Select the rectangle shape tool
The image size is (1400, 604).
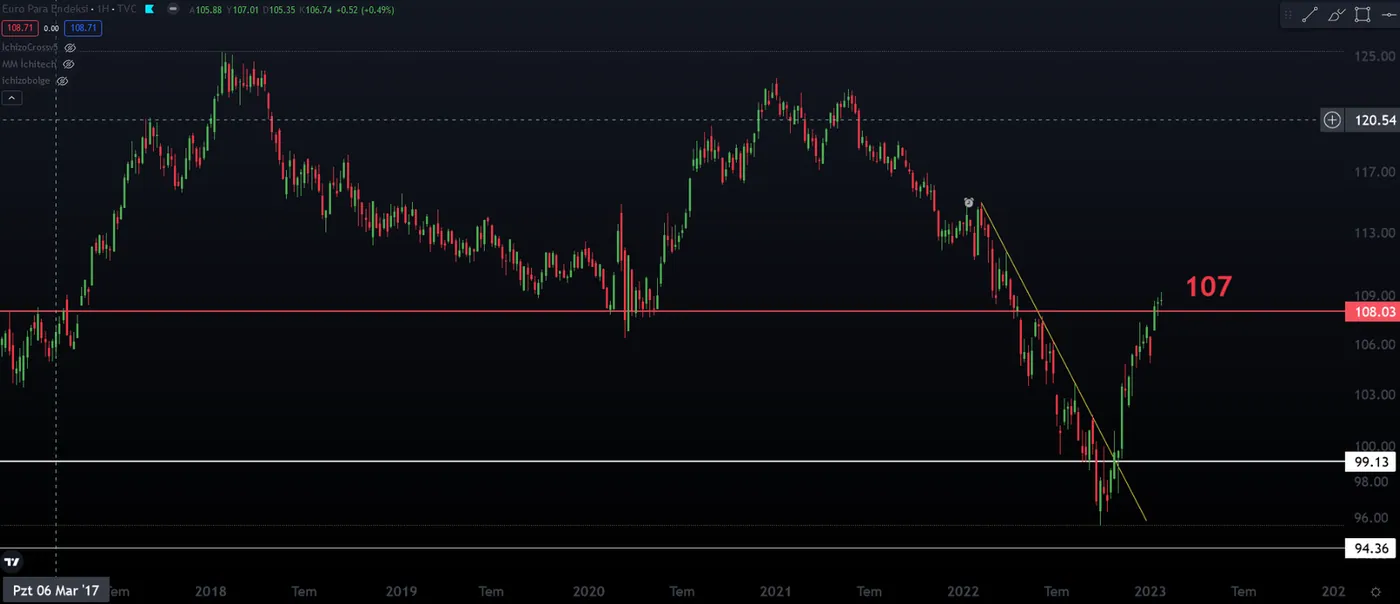[1362, 14]
